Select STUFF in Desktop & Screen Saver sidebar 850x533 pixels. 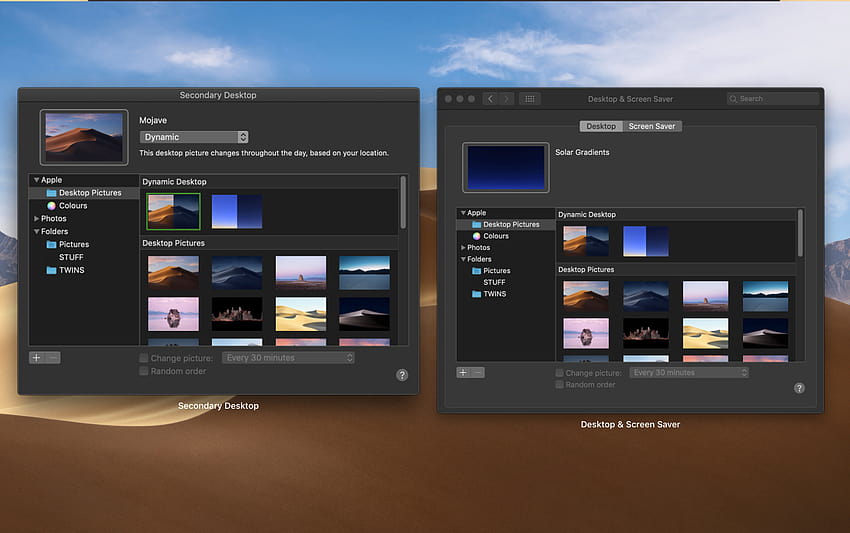coord(494,282)
